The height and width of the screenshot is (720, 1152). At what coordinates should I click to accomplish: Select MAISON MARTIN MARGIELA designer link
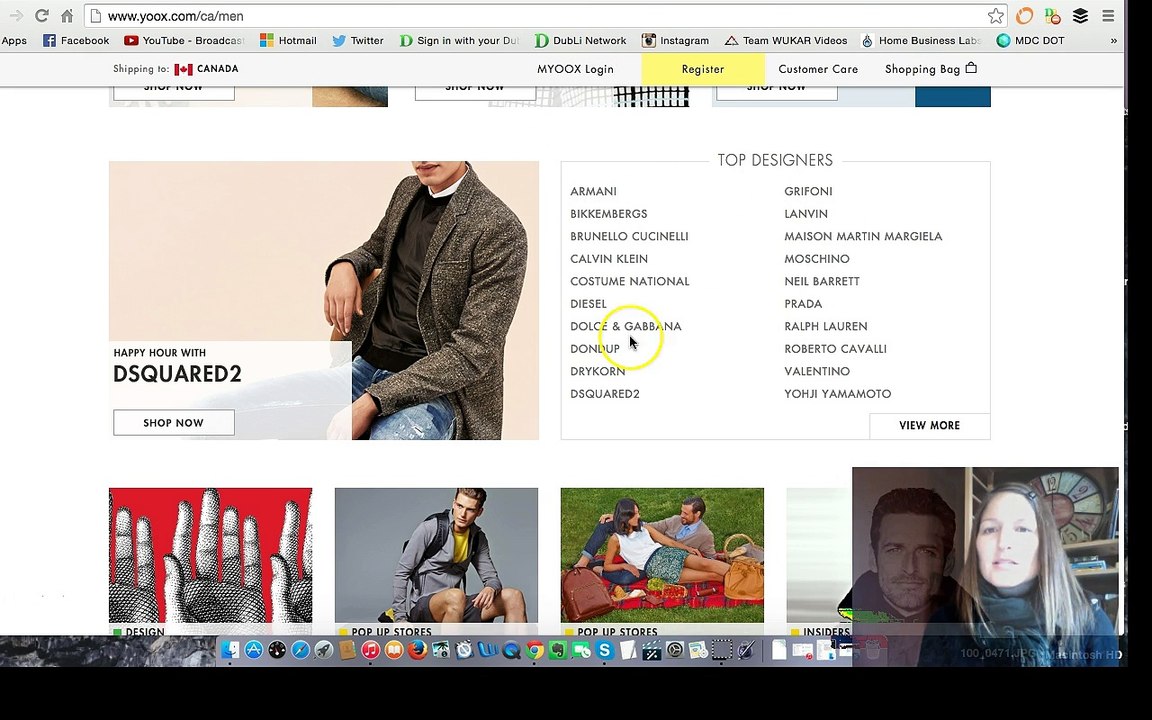pos(863,237)
